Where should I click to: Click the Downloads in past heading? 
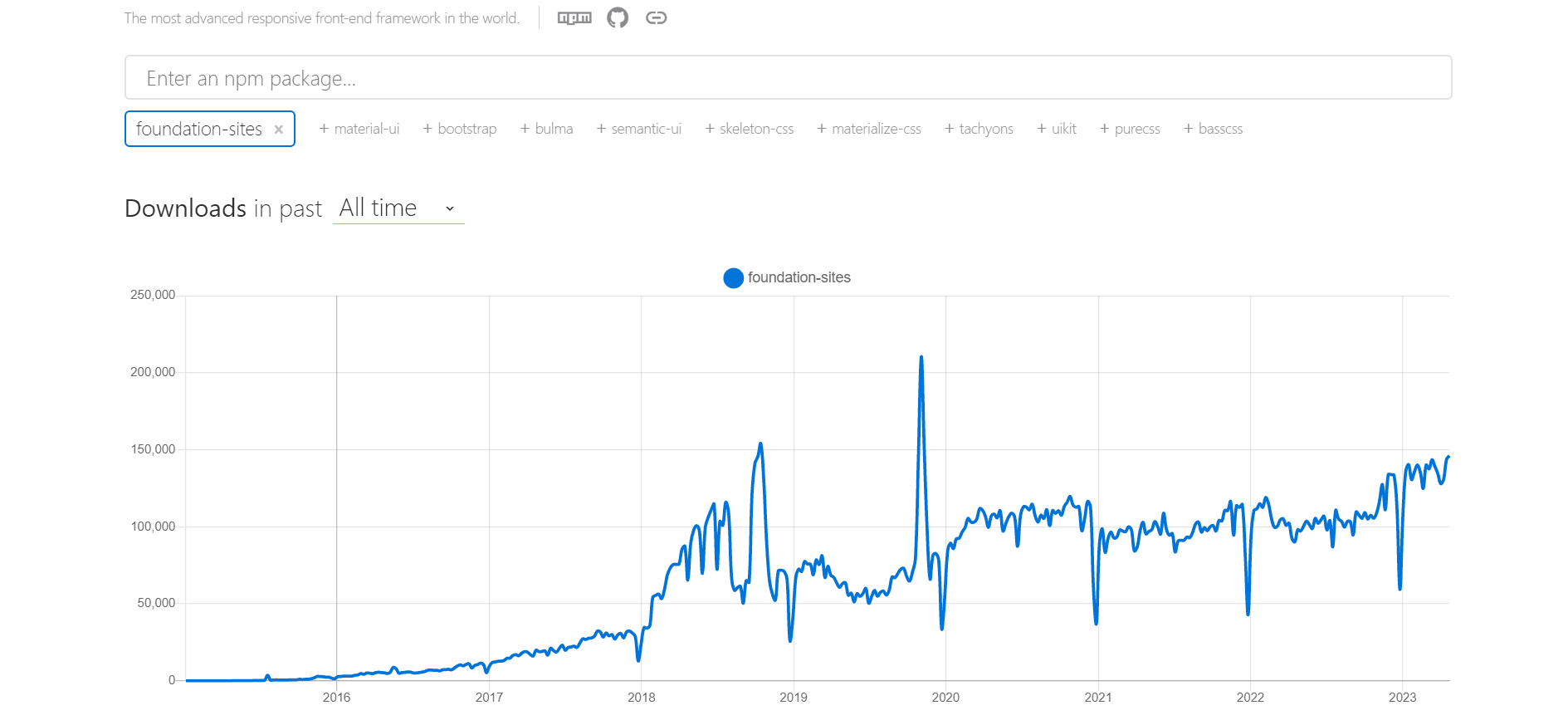[x=223, y=208]
